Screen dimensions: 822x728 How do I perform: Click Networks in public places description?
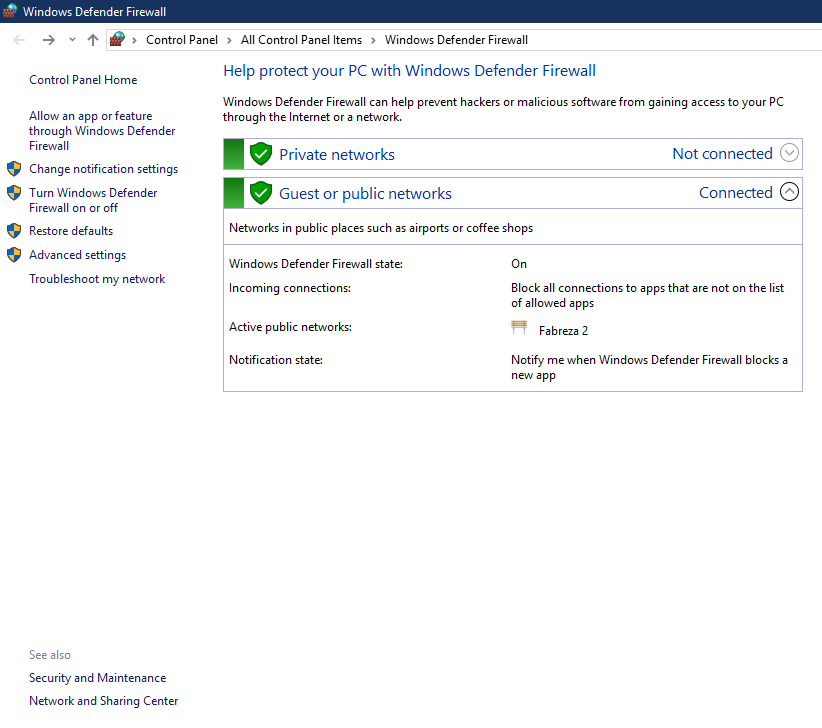click(381, 228)
